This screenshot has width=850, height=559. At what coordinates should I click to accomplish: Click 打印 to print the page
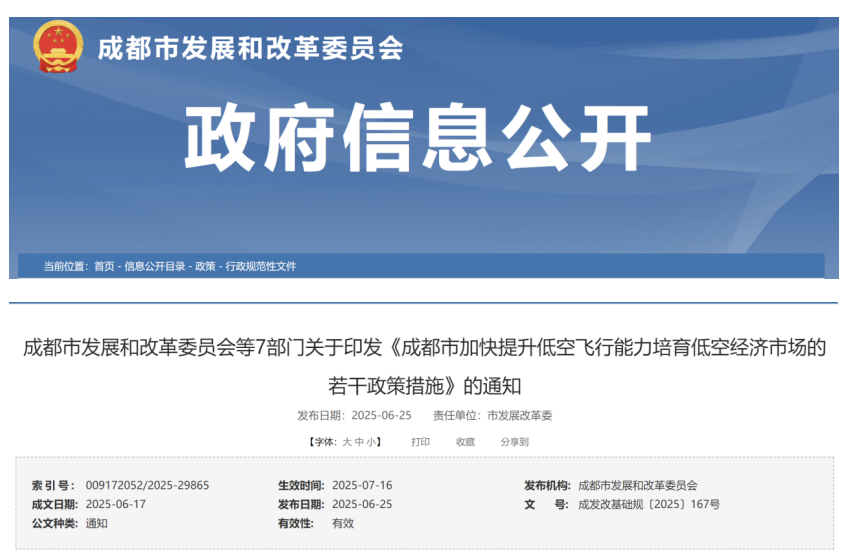click(420, 442)
